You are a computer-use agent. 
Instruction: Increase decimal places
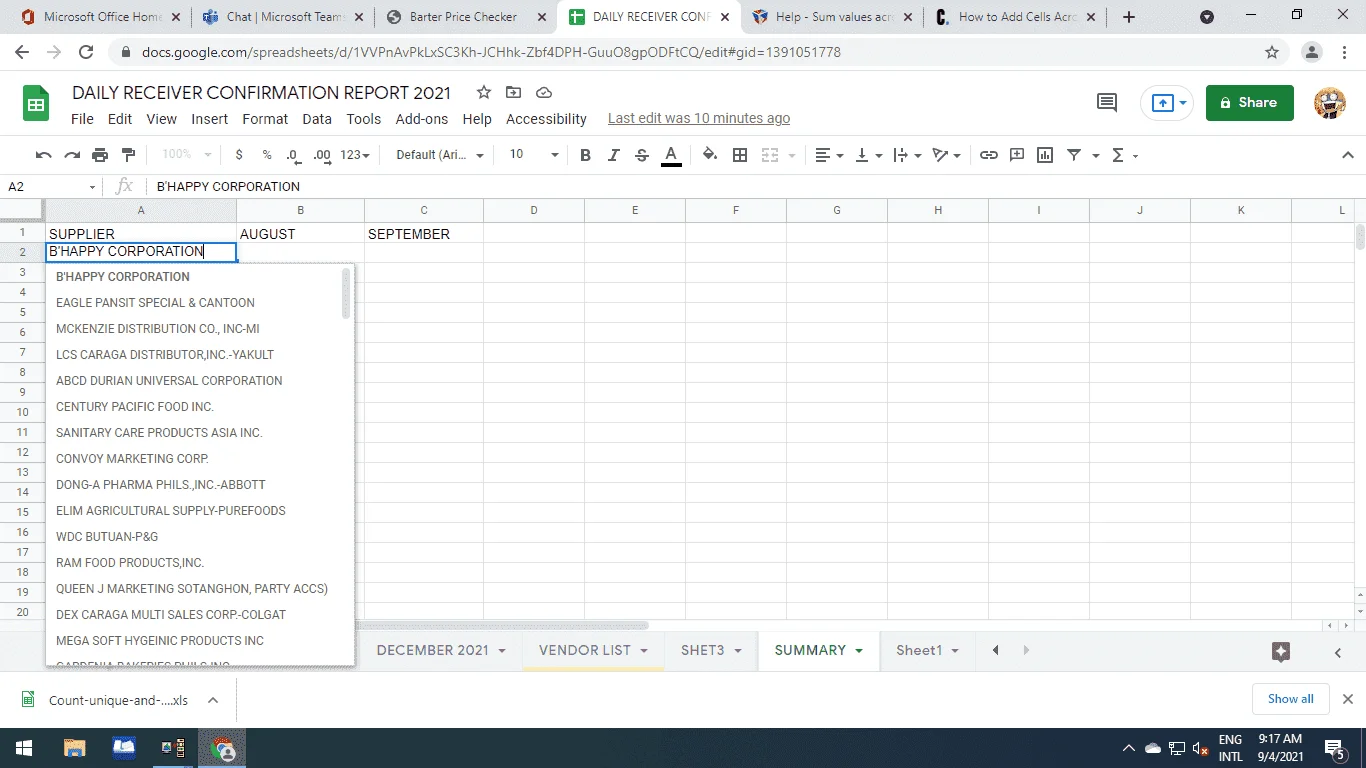[322, 155]
